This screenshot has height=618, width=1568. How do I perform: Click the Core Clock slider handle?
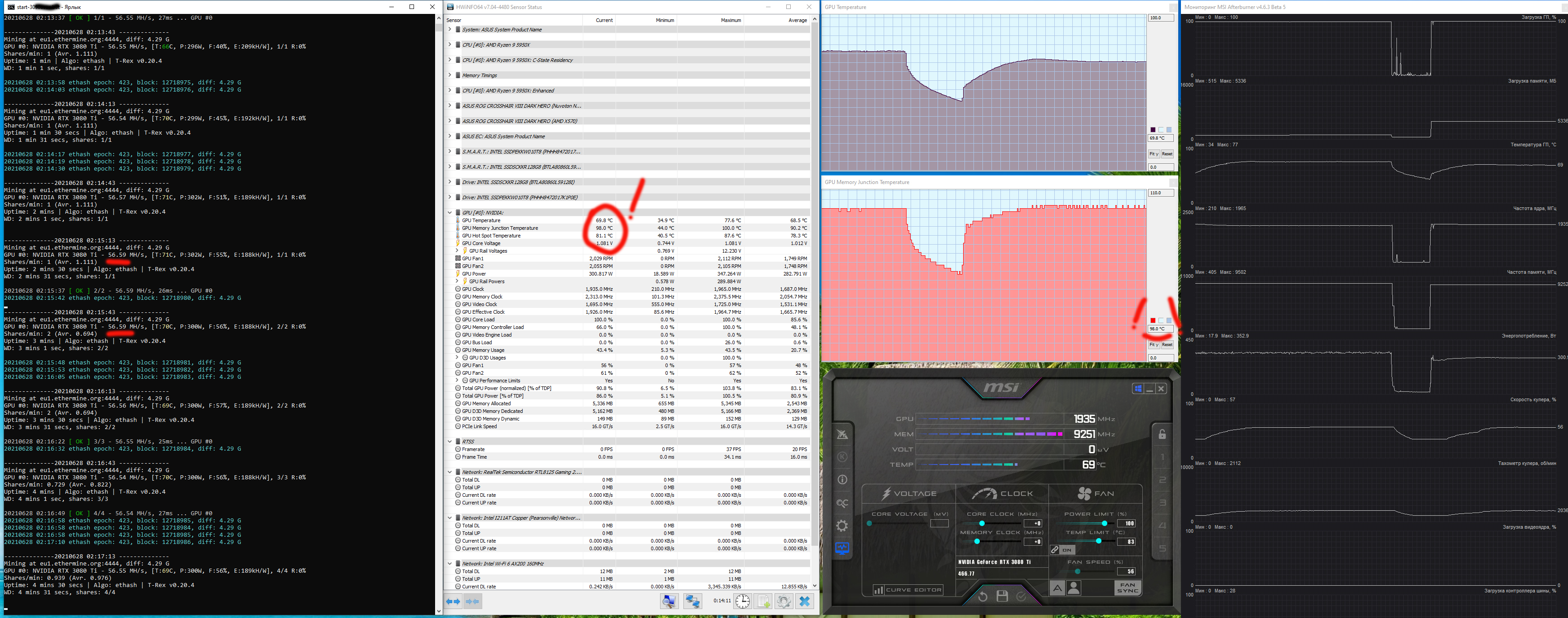[982, 523]
